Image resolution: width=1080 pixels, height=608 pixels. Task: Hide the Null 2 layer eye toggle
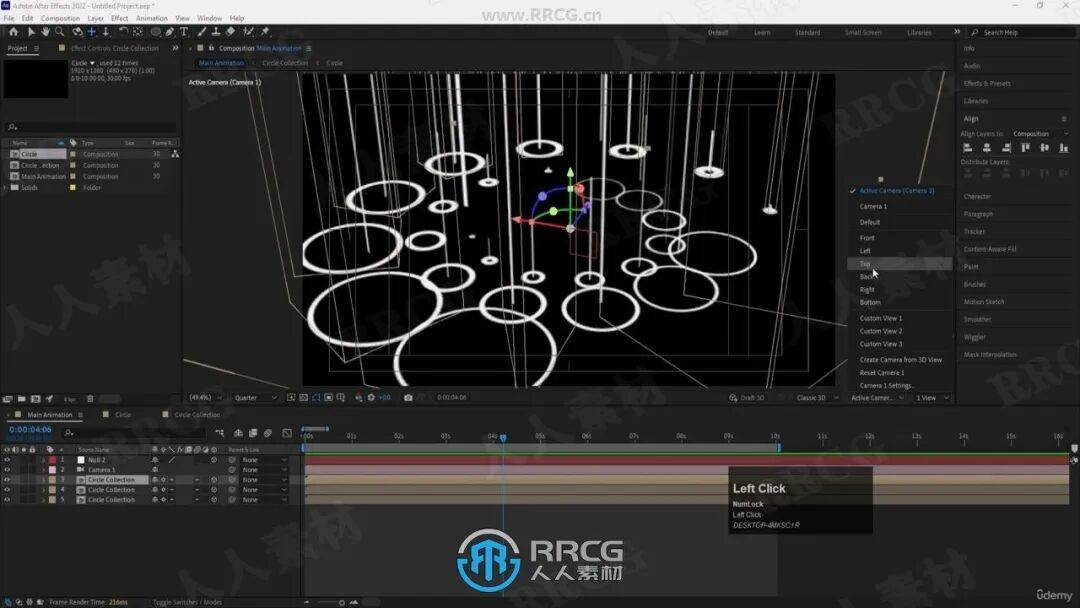pyautogui.click(x=7, y=460)
